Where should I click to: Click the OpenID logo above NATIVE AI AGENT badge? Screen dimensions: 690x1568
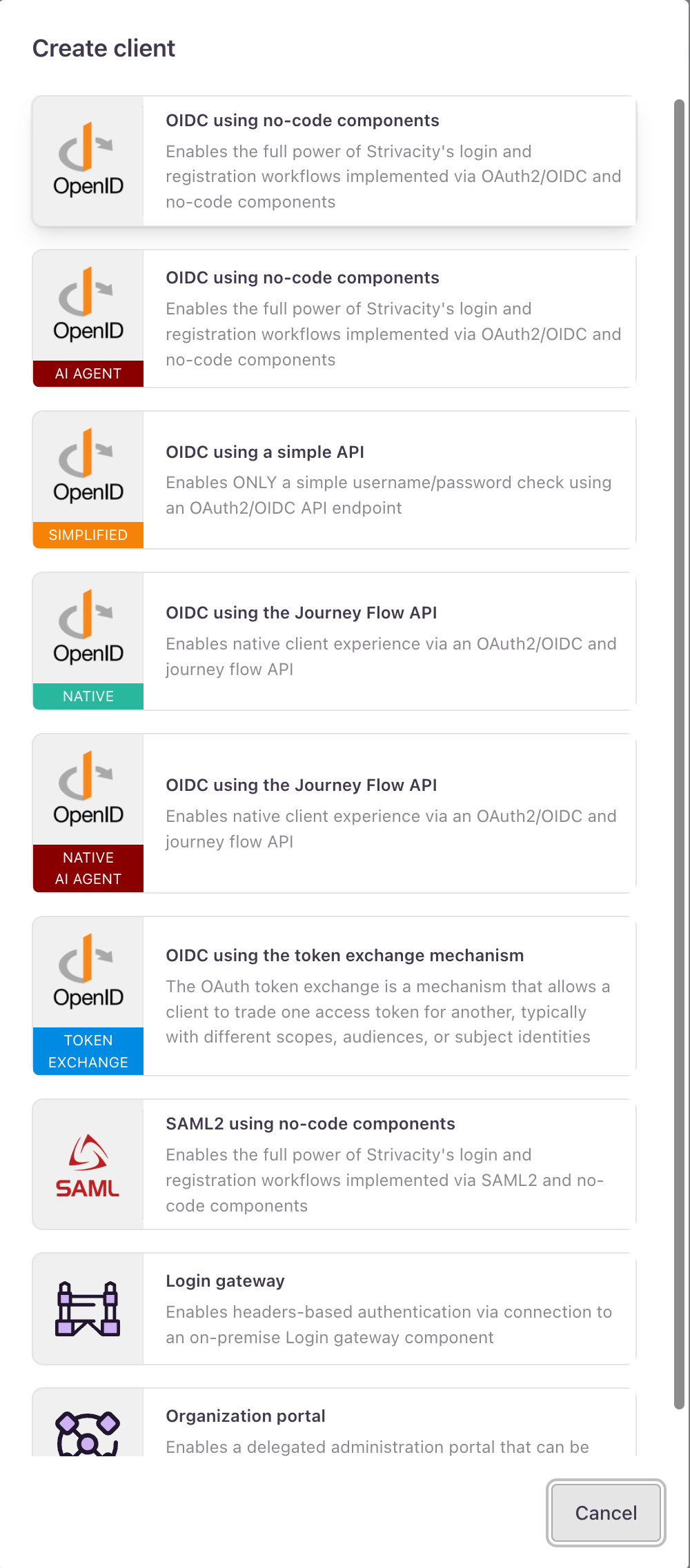pos(88,789)
